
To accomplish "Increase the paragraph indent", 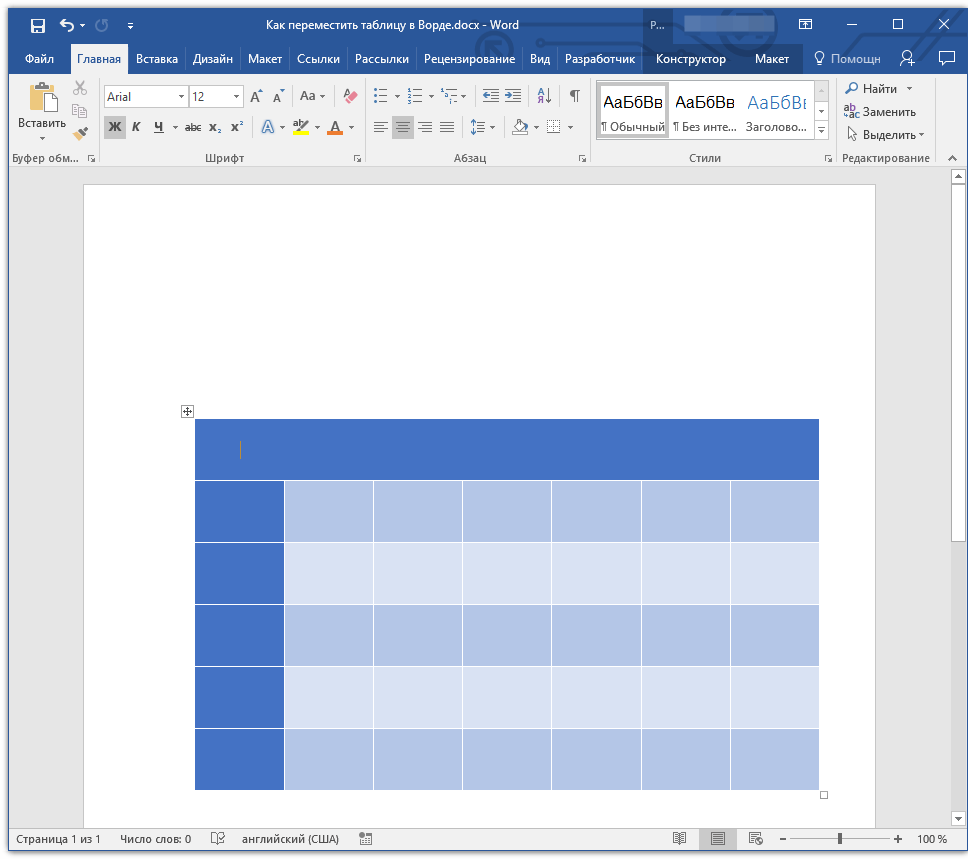I will coord(513,96).
